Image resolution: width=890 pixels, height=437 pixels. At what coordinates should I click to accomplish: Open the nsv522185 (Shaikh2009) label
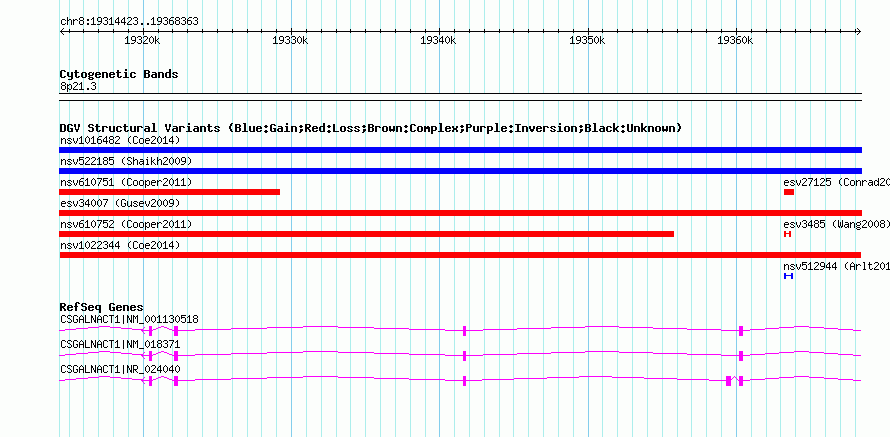click(126, 161)
